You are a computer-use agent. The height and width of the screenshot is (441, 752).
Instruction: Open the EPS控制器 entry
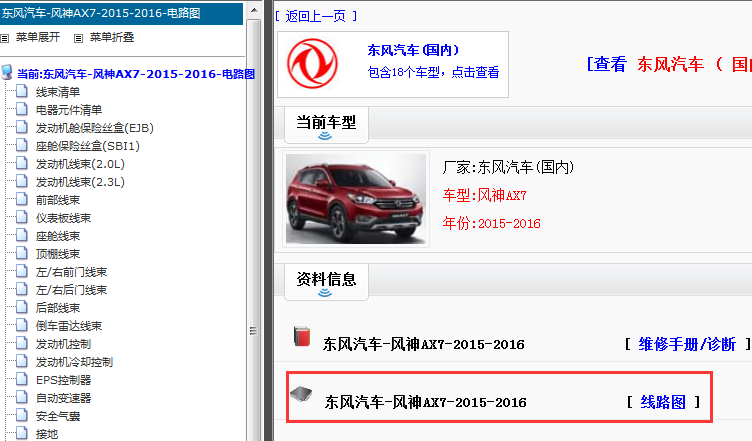tap(63, 380)
